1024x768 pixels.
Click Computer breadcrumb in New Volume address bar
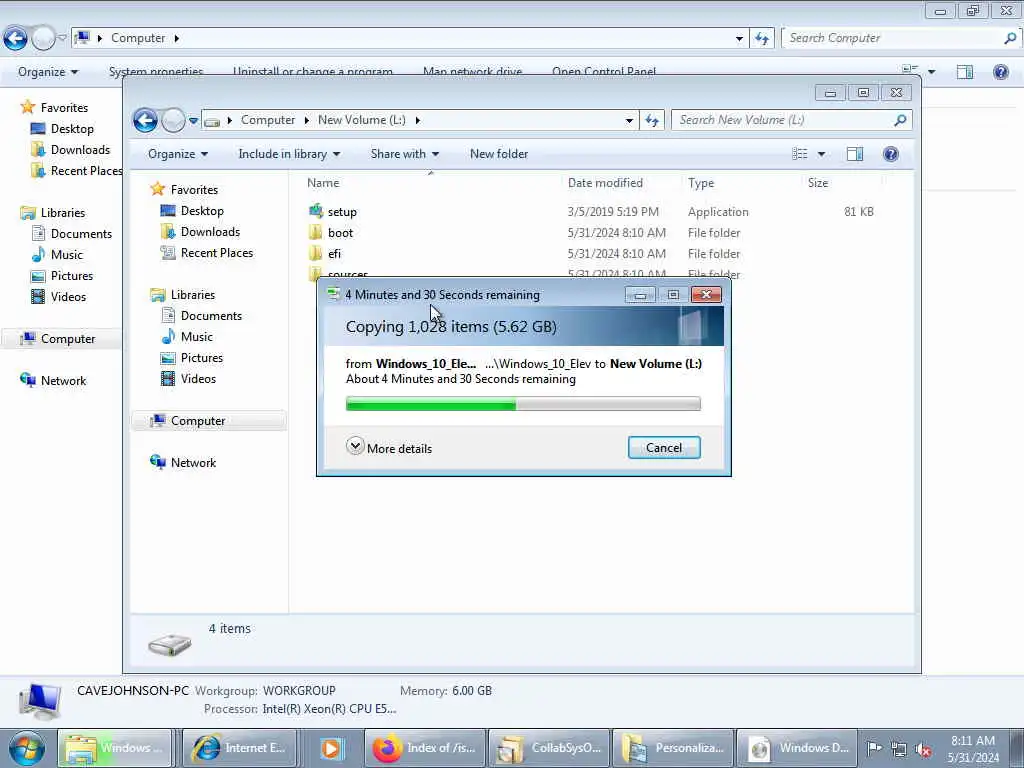click(x=268, y=120)
